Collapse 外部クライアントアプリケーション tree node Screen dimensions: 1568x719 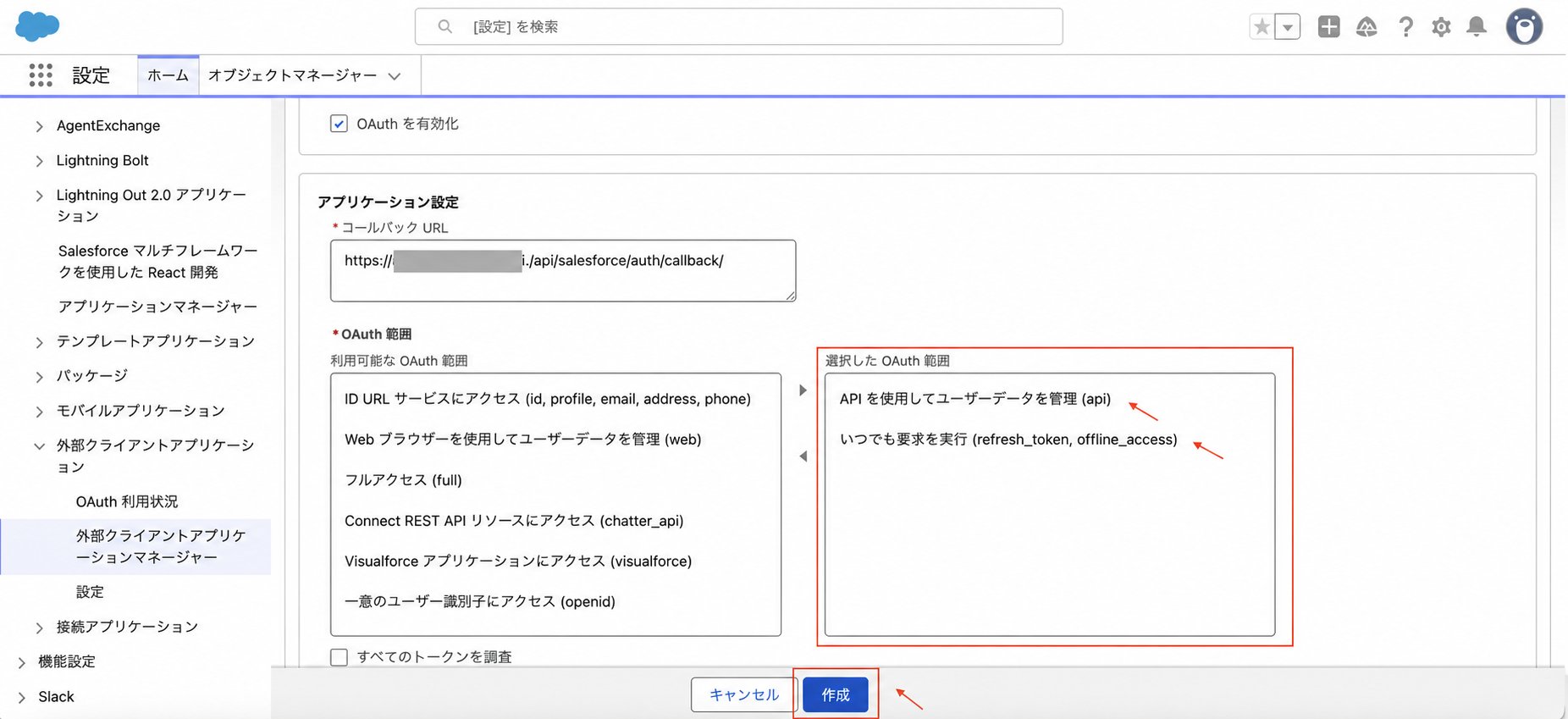pos(39,445)
